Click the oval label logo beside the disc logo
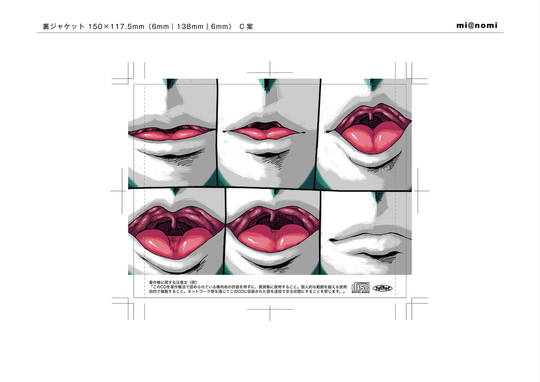 382,288
